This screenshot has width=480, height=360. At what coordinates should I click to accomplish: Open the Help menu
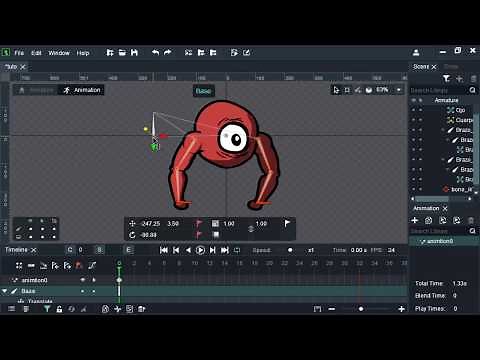coord(83,53)
